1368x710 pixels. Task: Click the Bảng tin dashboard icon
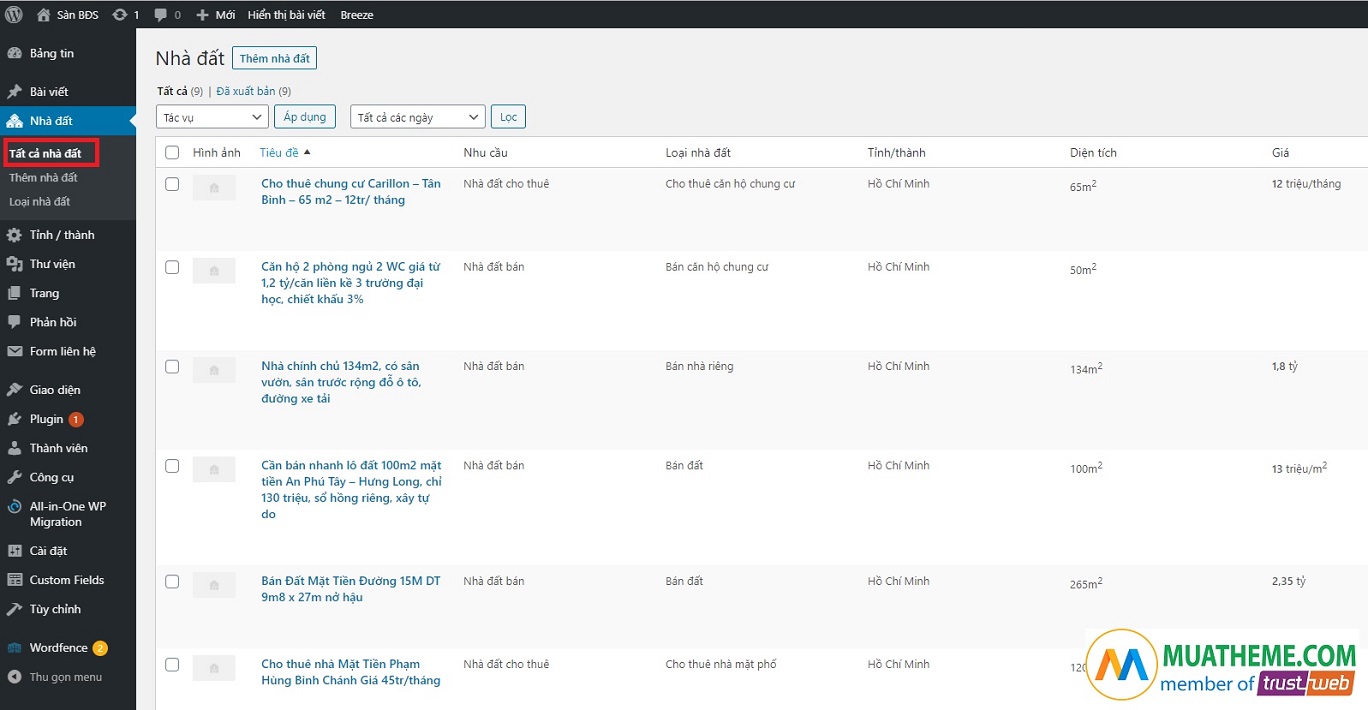click(x=14, y=54)
